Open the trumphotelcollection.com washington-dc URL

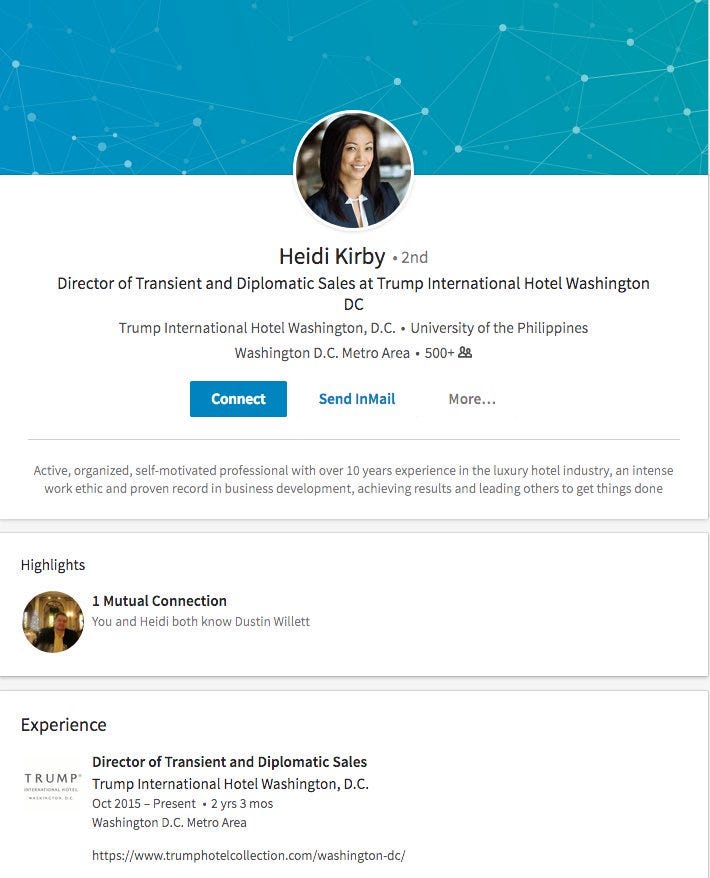point(249,856)
